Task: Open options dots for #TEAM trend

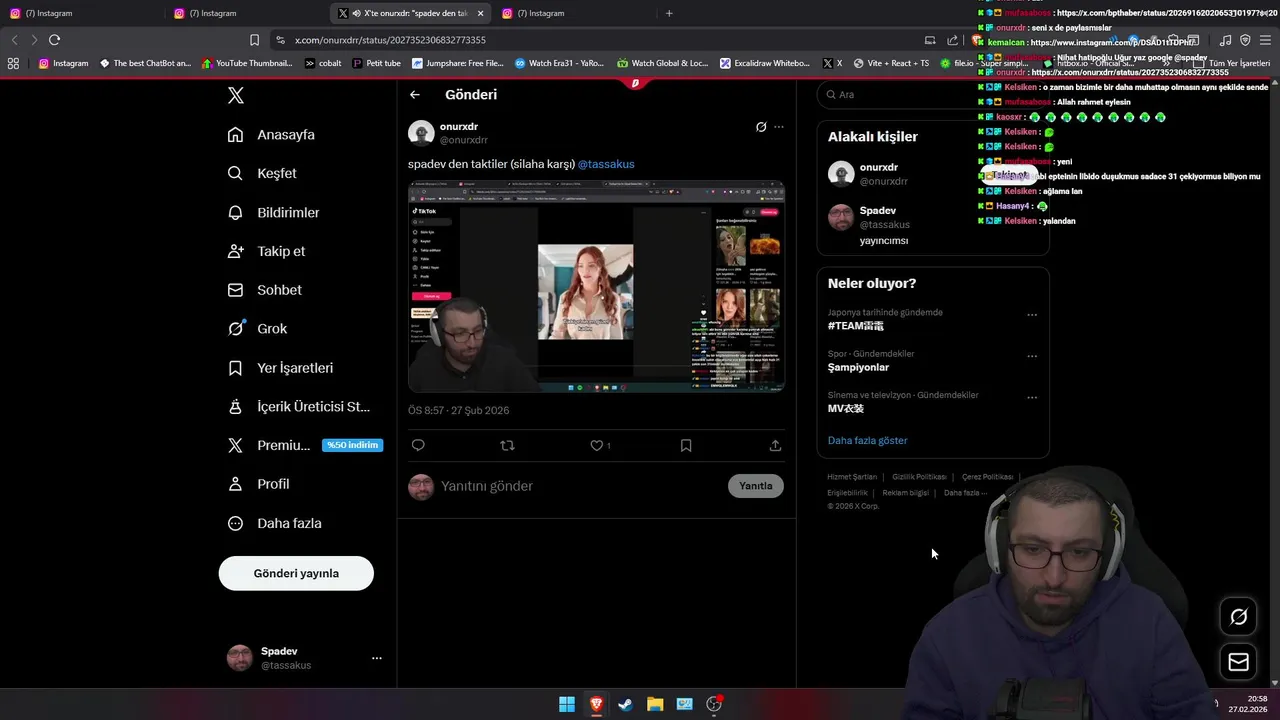Action: tap(1032, 315)
